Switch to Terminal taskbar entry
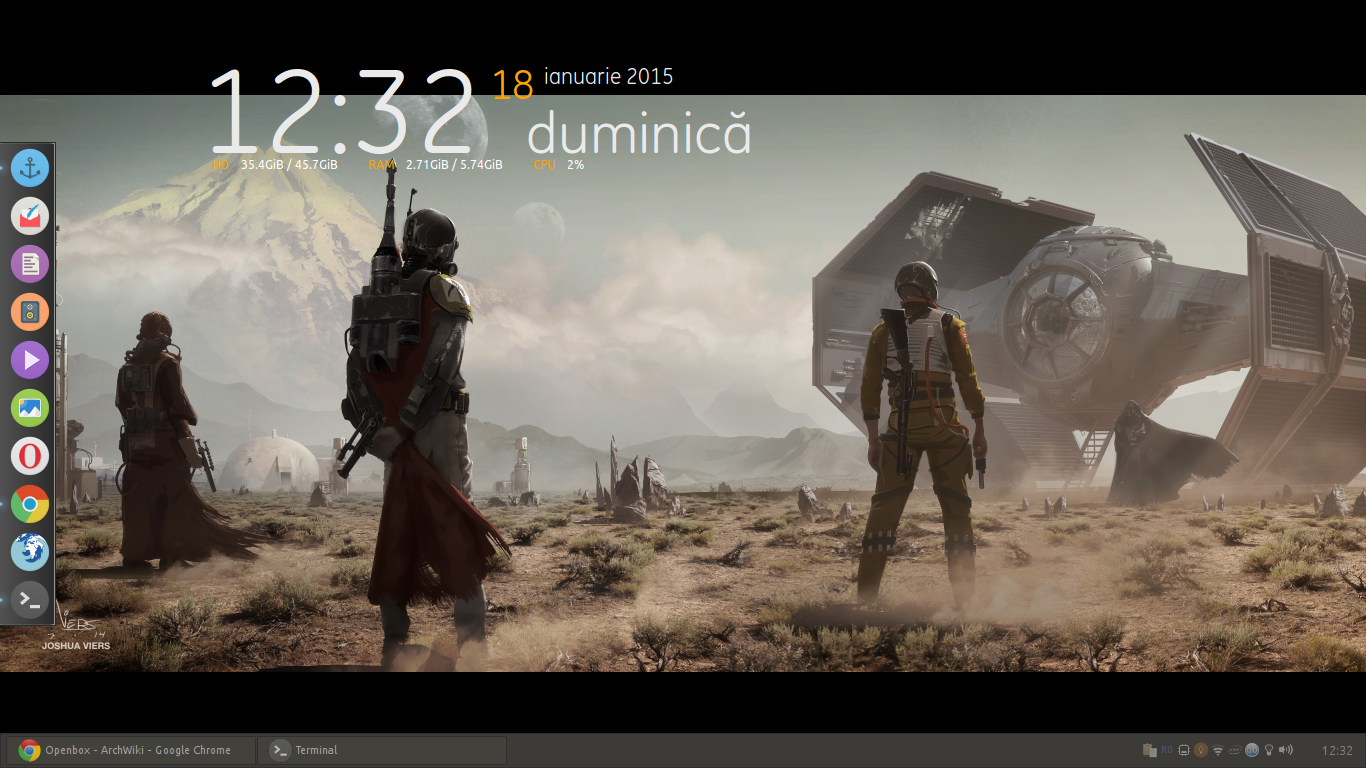Image resolution: width=1366 pixels, height=768 pixels. 382,750
